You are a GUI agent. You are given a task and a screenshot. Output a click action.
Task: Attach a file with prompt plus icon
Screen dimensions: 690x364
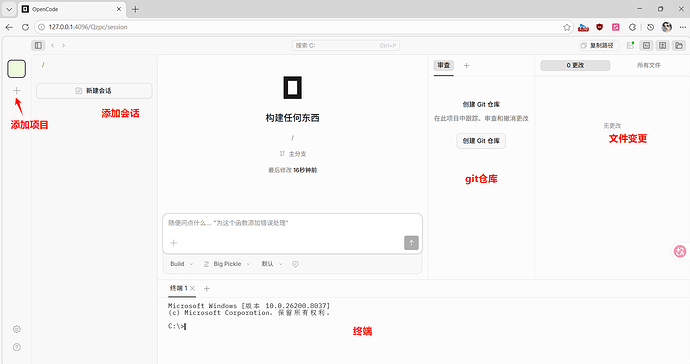(174, 243)
